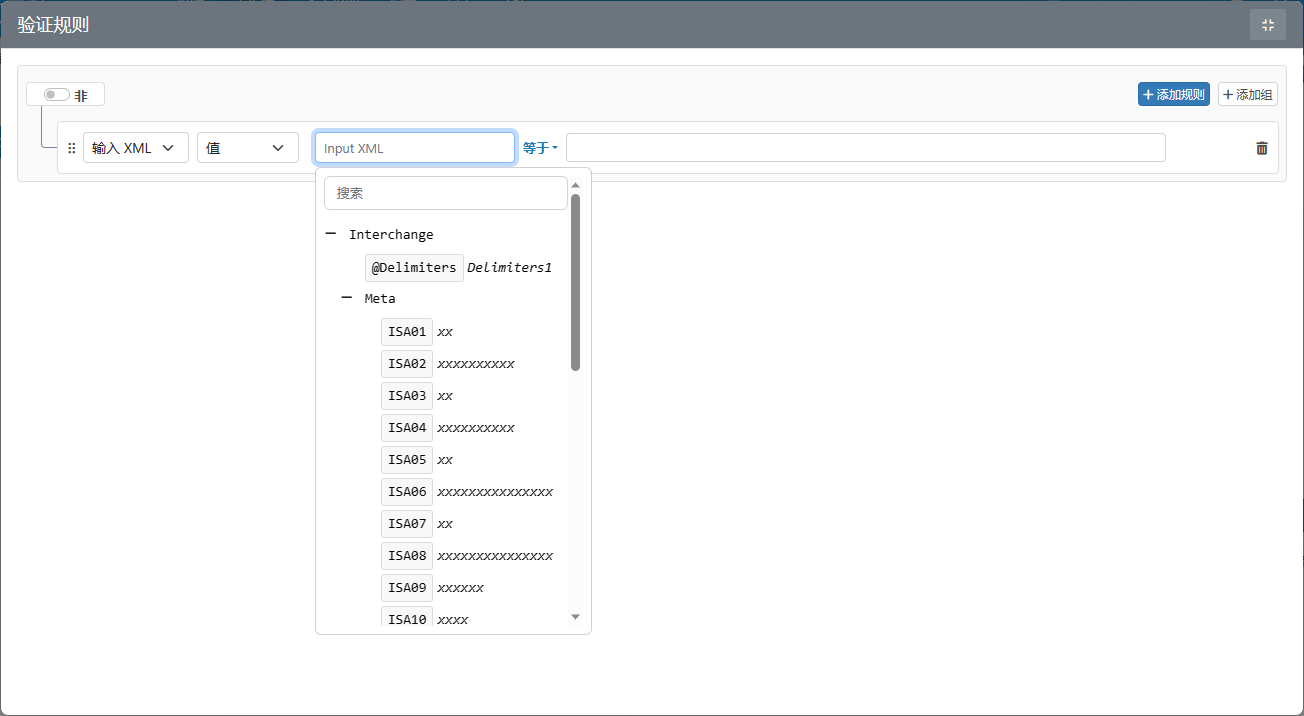
Task: Click the comparison value text field
Action: 865,148
